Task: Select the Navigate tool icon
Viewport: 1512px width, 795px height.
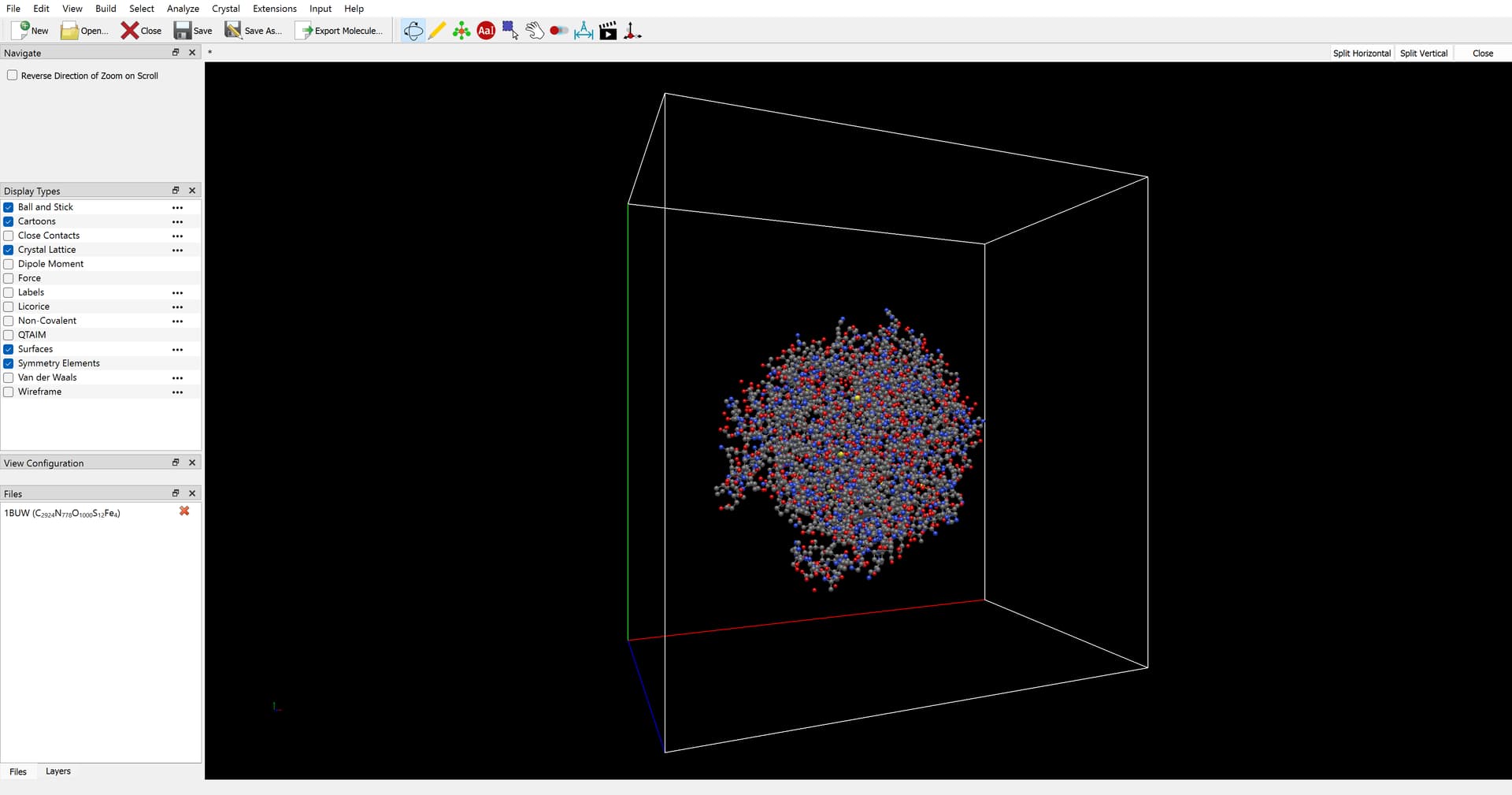Action: [x=413, y=31]
